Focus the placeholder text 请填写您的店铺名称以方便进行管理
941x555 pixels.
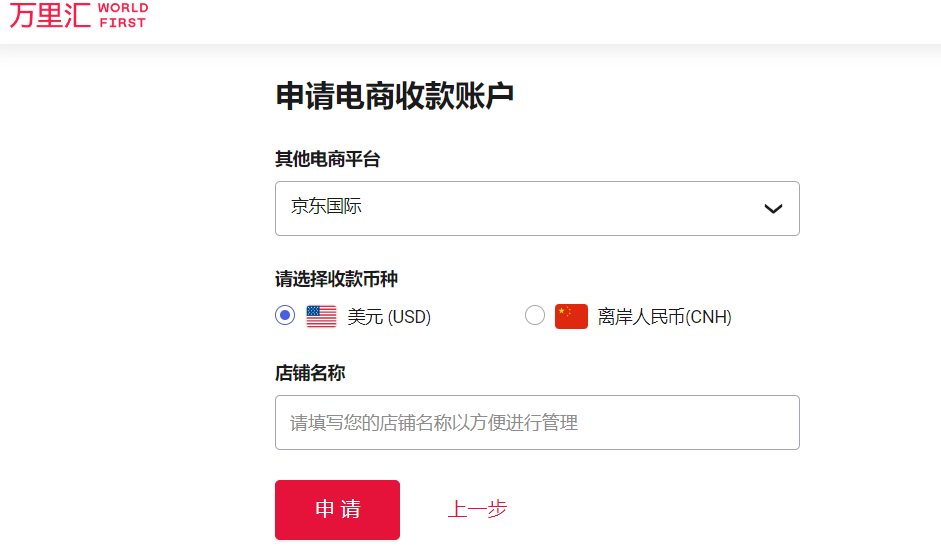click(x=434, y=423)
